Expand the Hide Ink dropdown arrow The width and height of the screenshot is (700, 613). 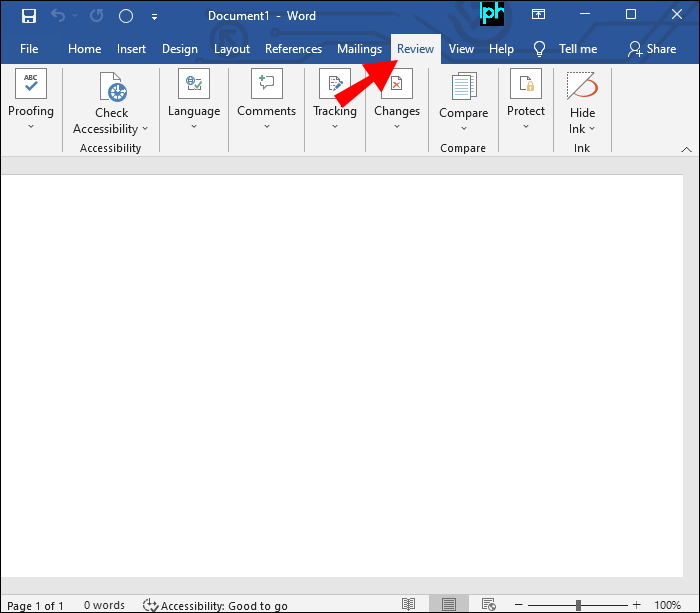point(592,129)
